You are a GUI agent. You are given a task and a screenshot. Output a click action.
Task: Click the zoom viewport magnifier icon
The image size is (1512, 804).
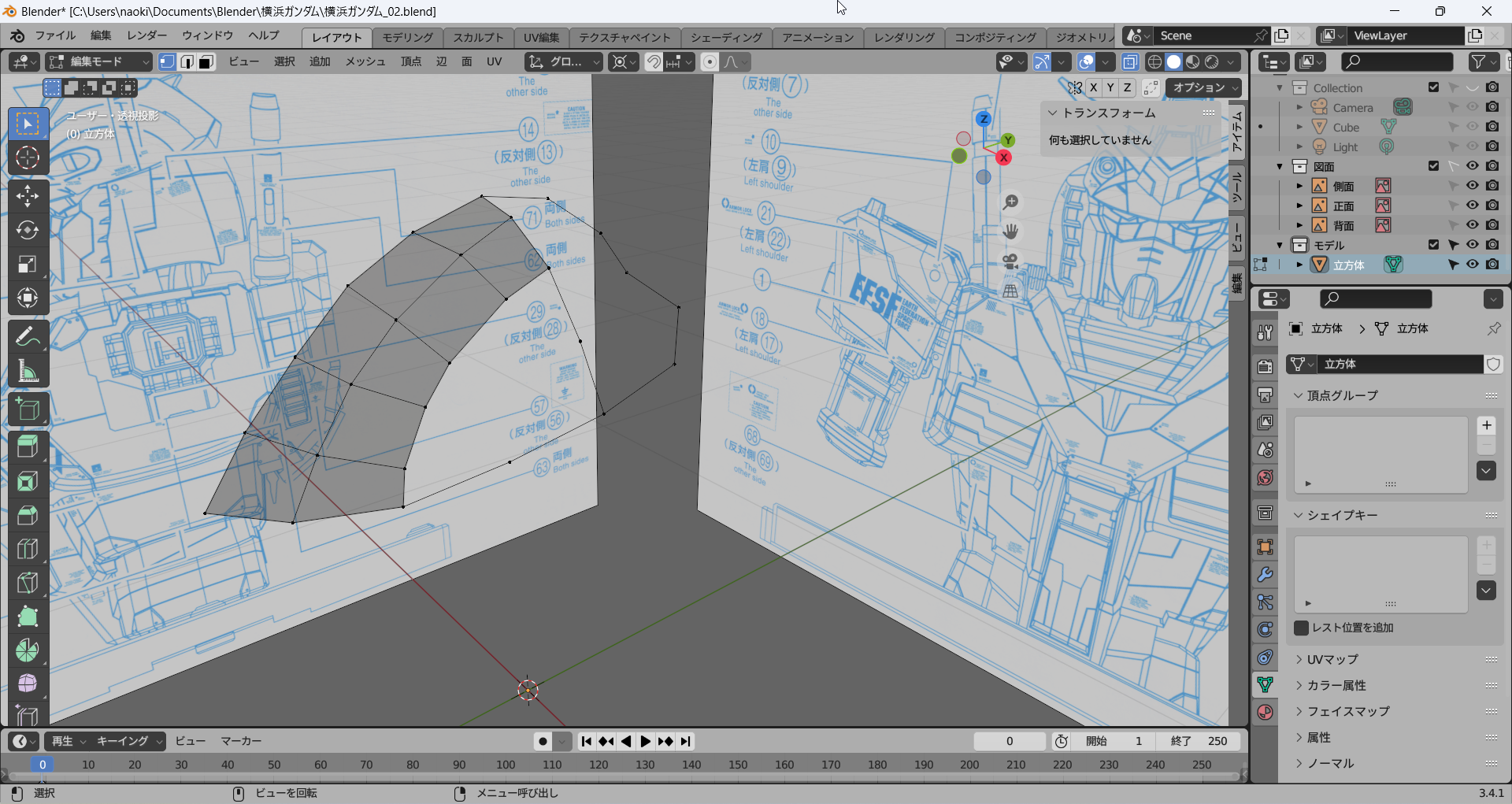1010,202
